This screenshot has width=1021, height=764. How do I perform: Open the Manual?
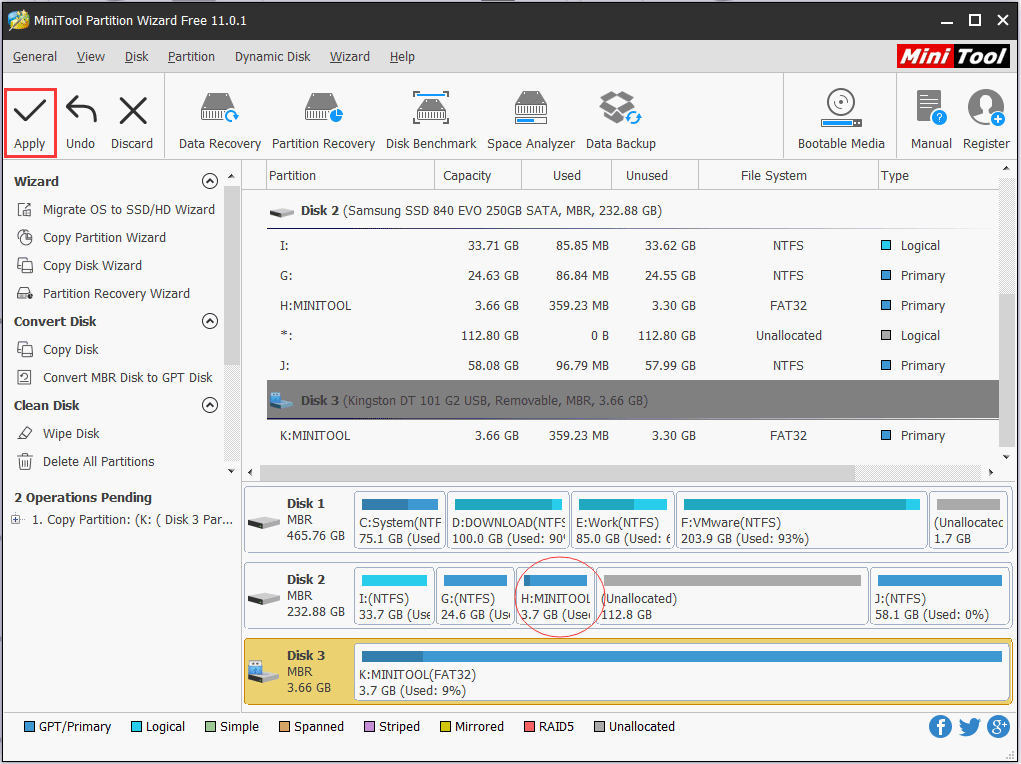pos(931,121)
